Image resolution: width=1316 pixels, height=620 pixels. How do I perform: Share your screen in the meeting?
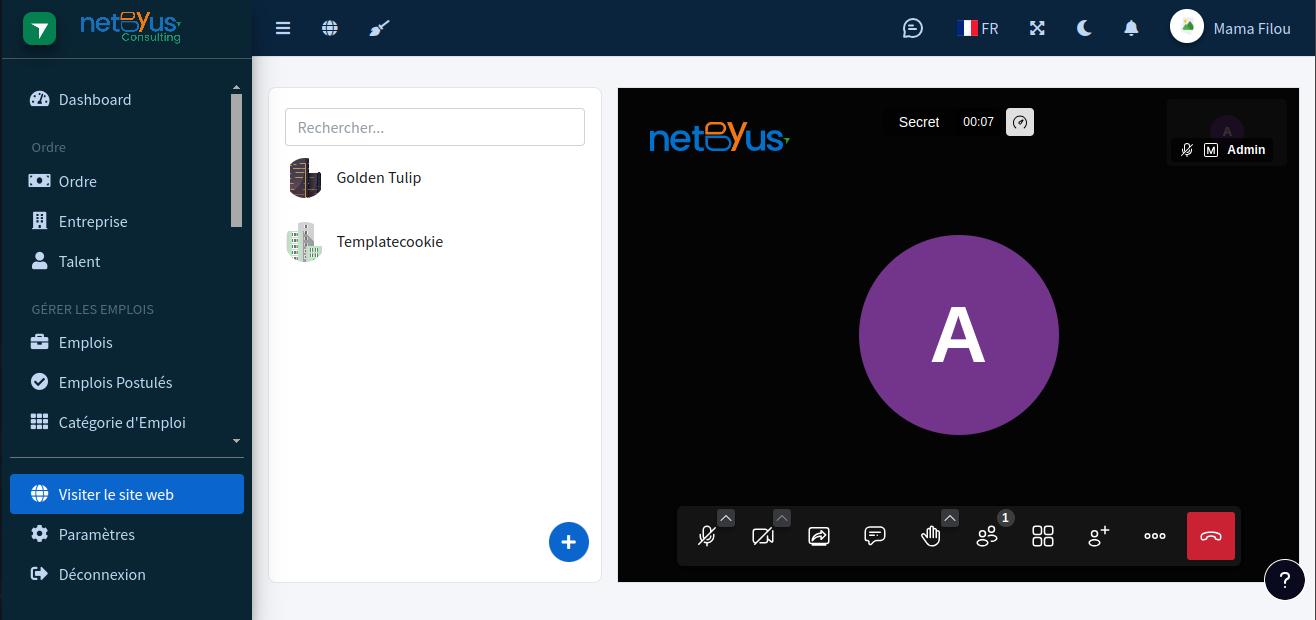[819, 536]
